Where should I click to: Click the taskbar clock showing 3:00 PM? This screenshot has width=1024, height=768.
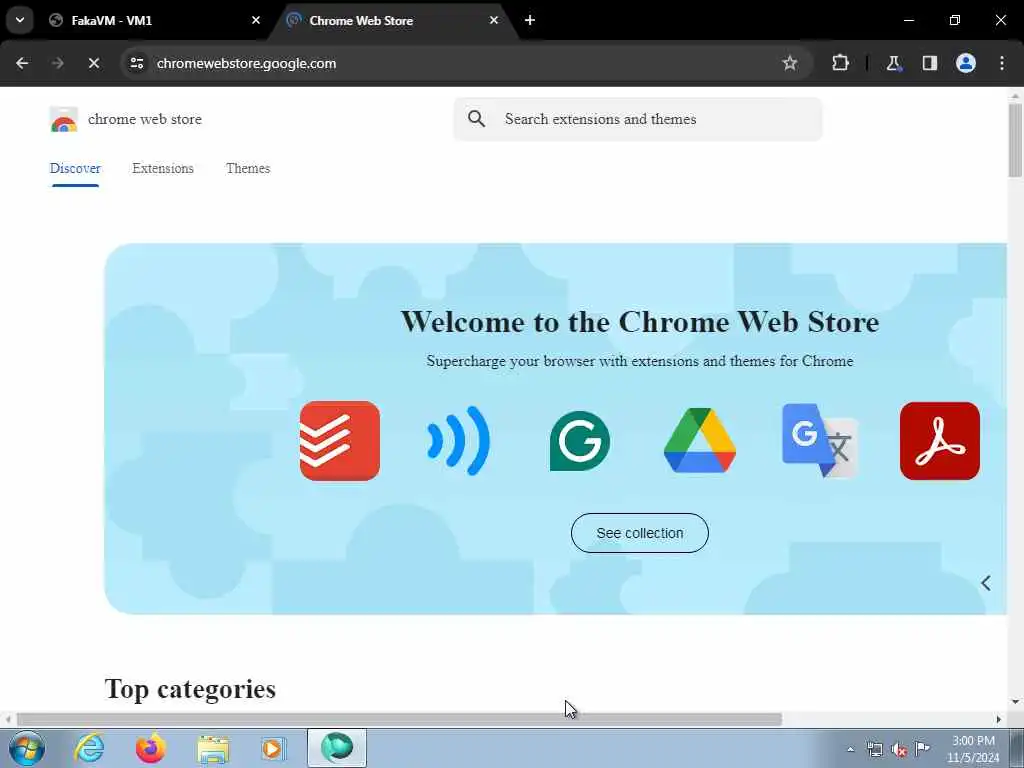pos(973,749)
